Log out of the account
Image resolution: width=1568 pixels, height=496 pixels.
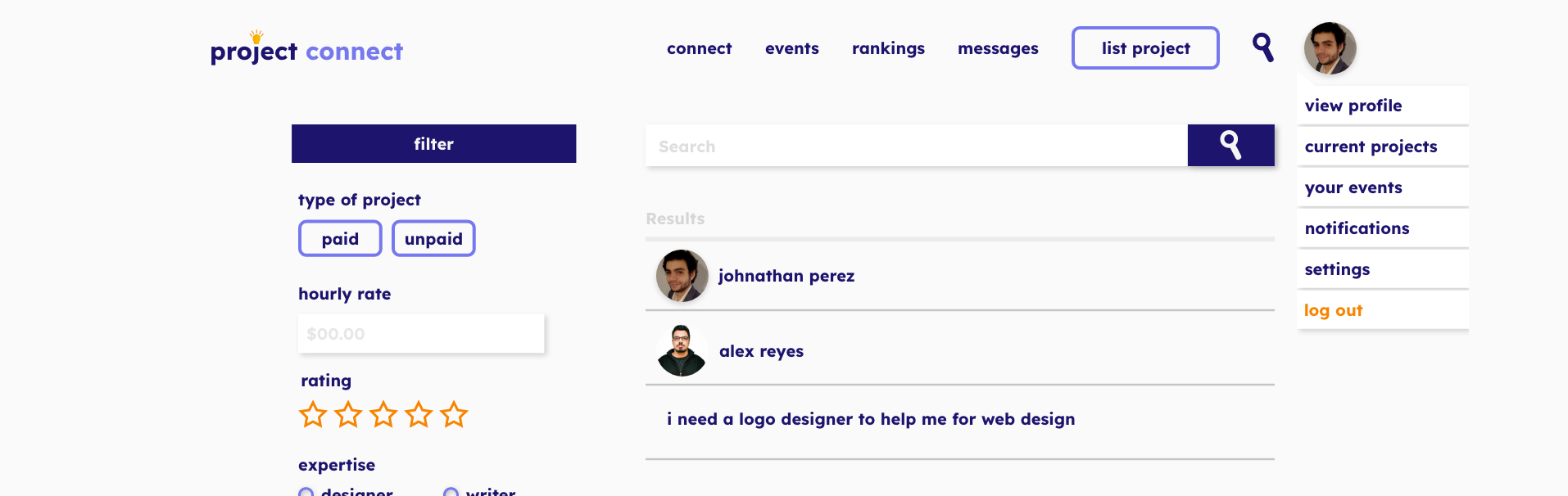point(1333,310)
